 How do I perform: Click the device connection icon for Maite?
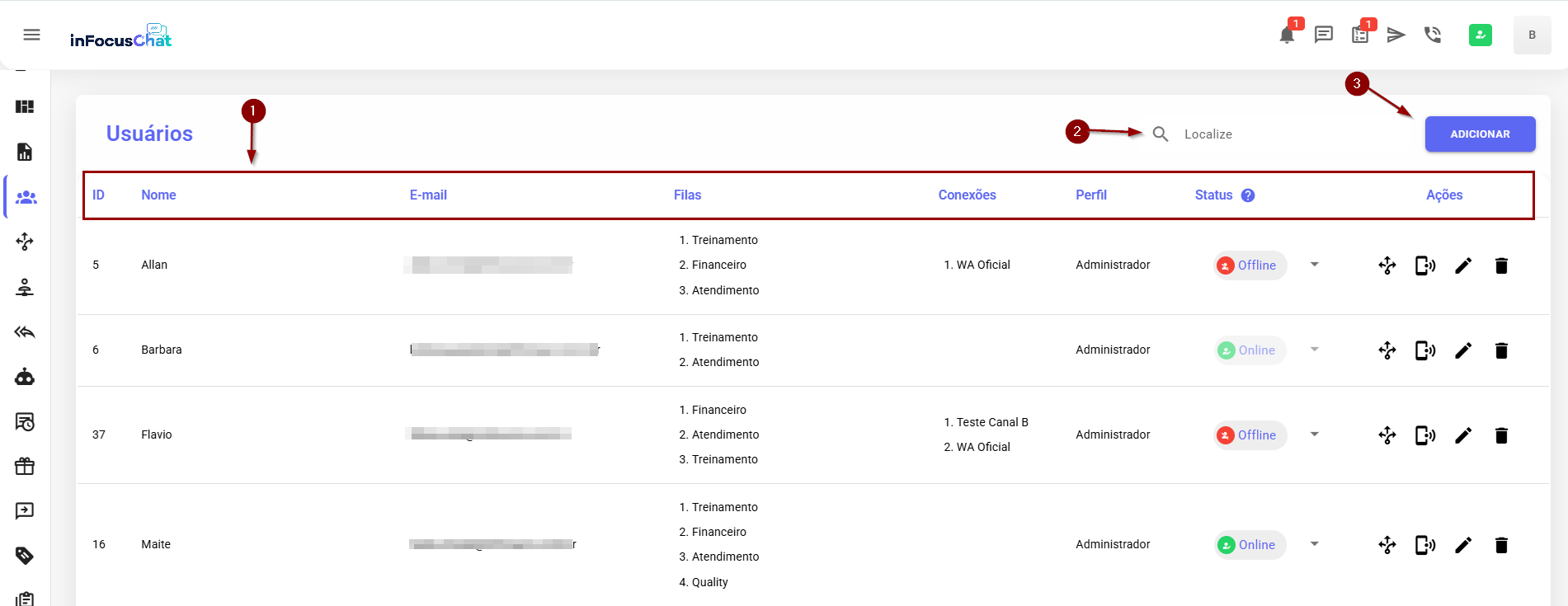[x=1424, y=545]
